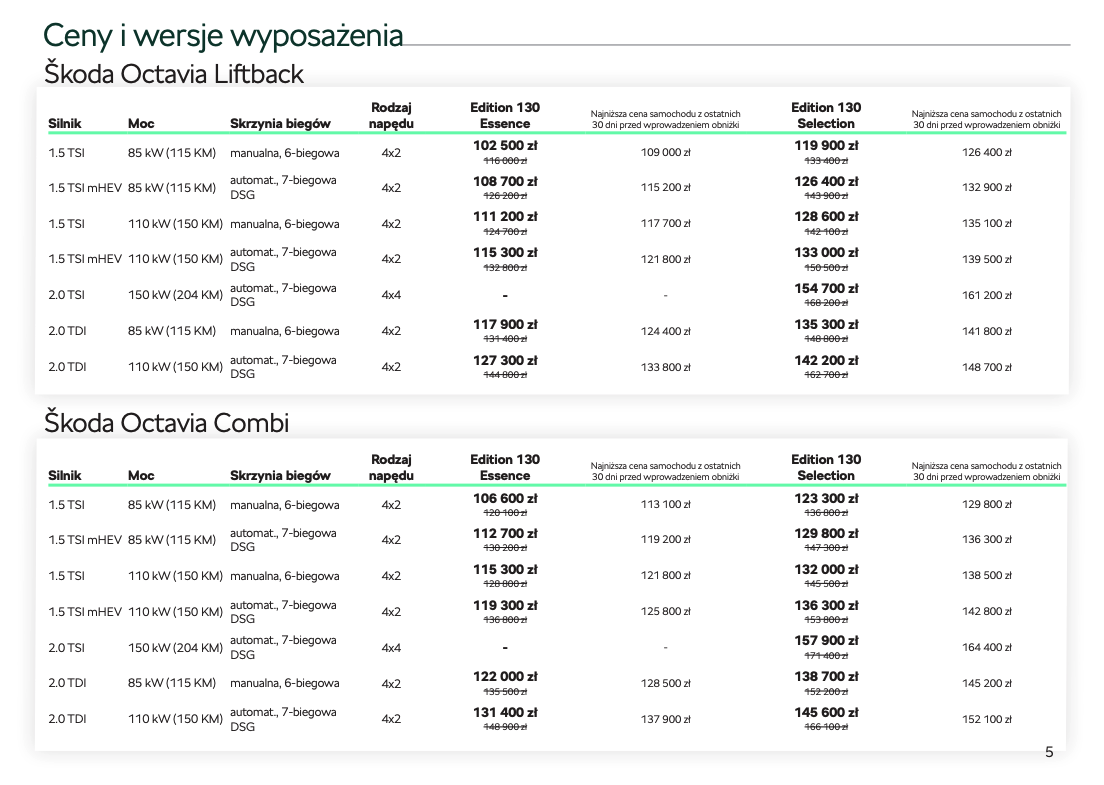
Task: Select the 164 400 zł value in Combi table
Action: (x=986, y=648)
